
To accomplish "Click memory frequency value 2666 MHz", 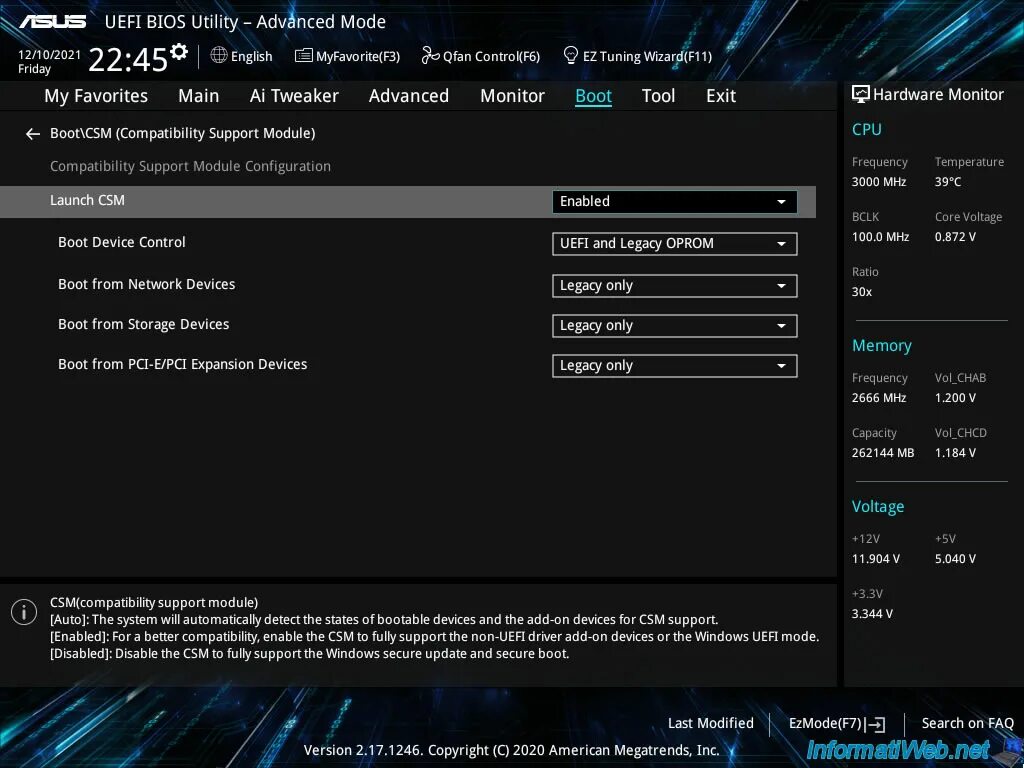I will [x=879, y=398].
